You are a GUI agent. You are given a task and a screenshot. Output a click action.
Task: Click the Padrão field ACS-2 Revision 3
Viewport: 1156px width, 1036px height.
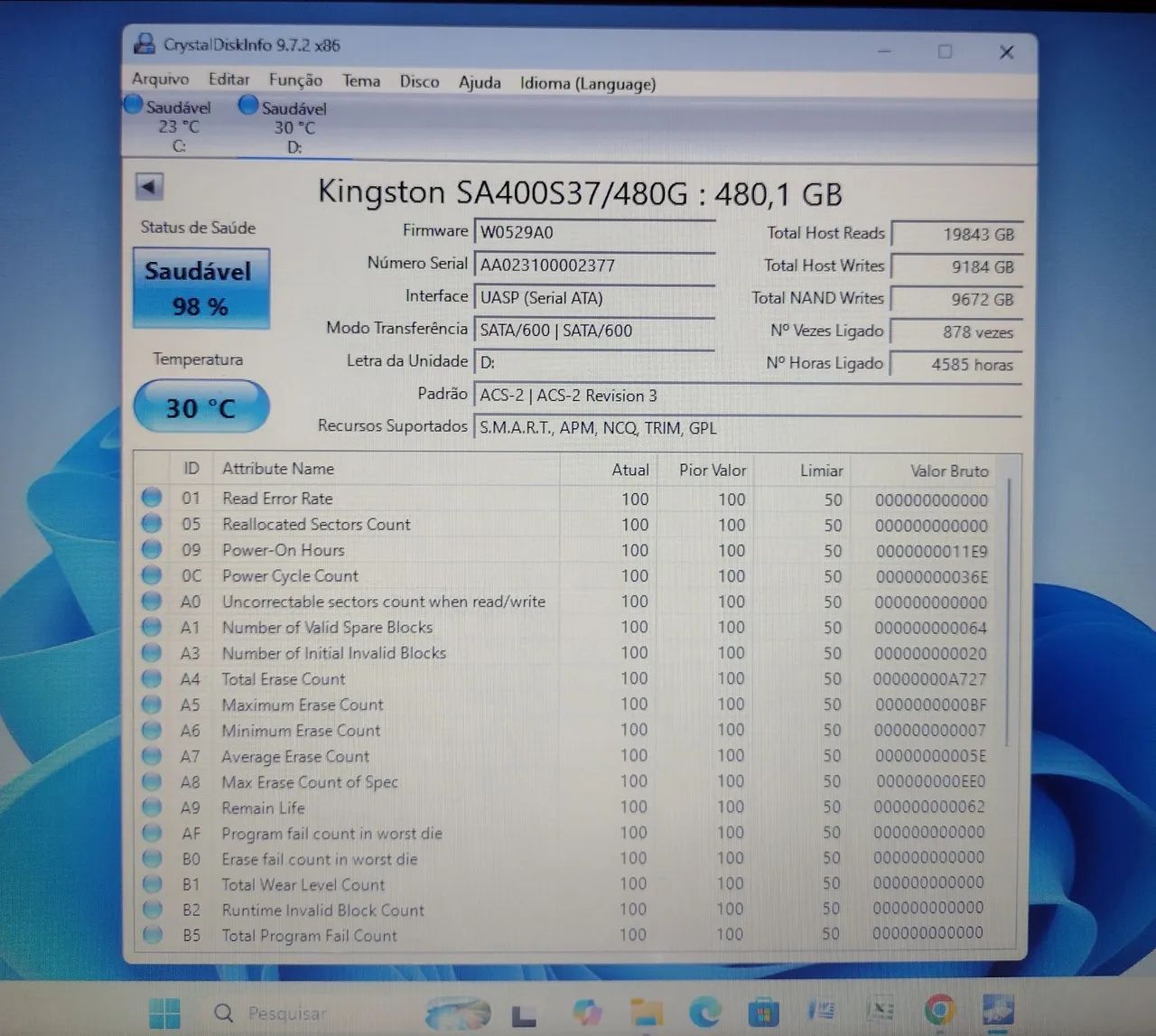click(748, 396)
